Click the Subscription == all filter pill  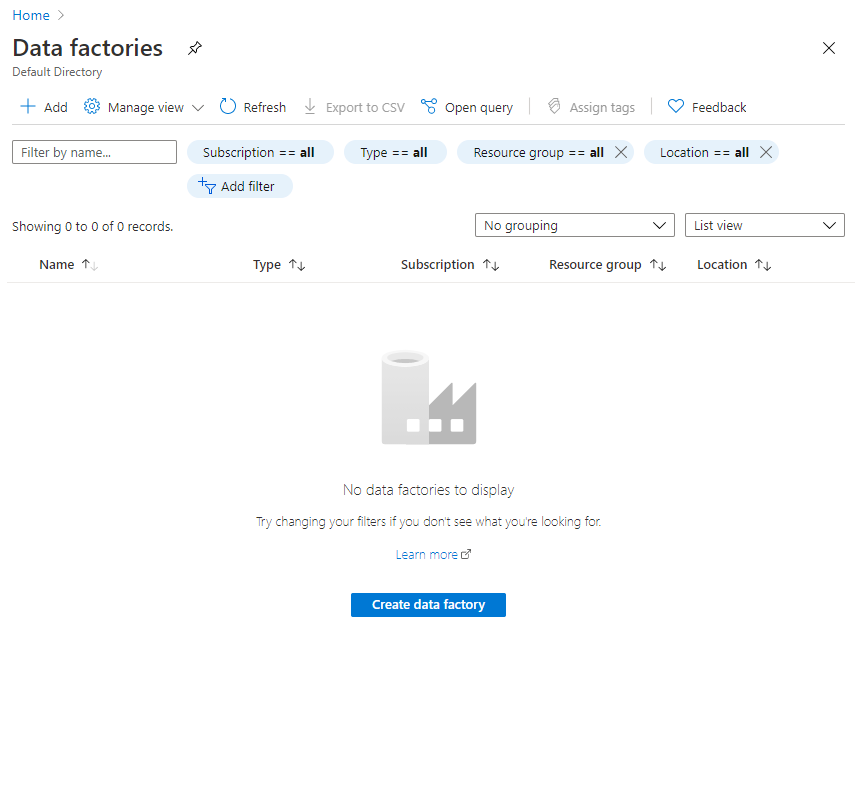pos(258,152)
